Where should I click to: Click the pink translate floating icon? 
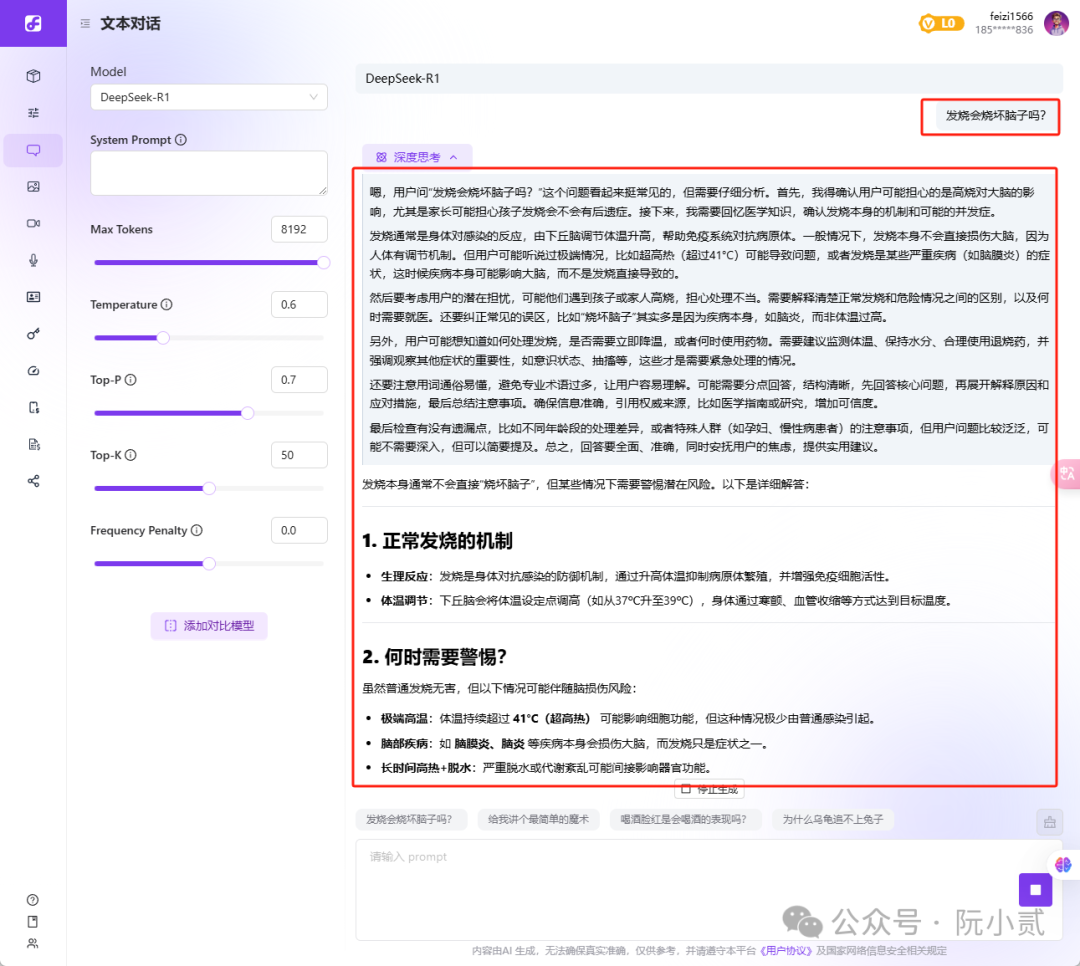tap(1066, 474)
